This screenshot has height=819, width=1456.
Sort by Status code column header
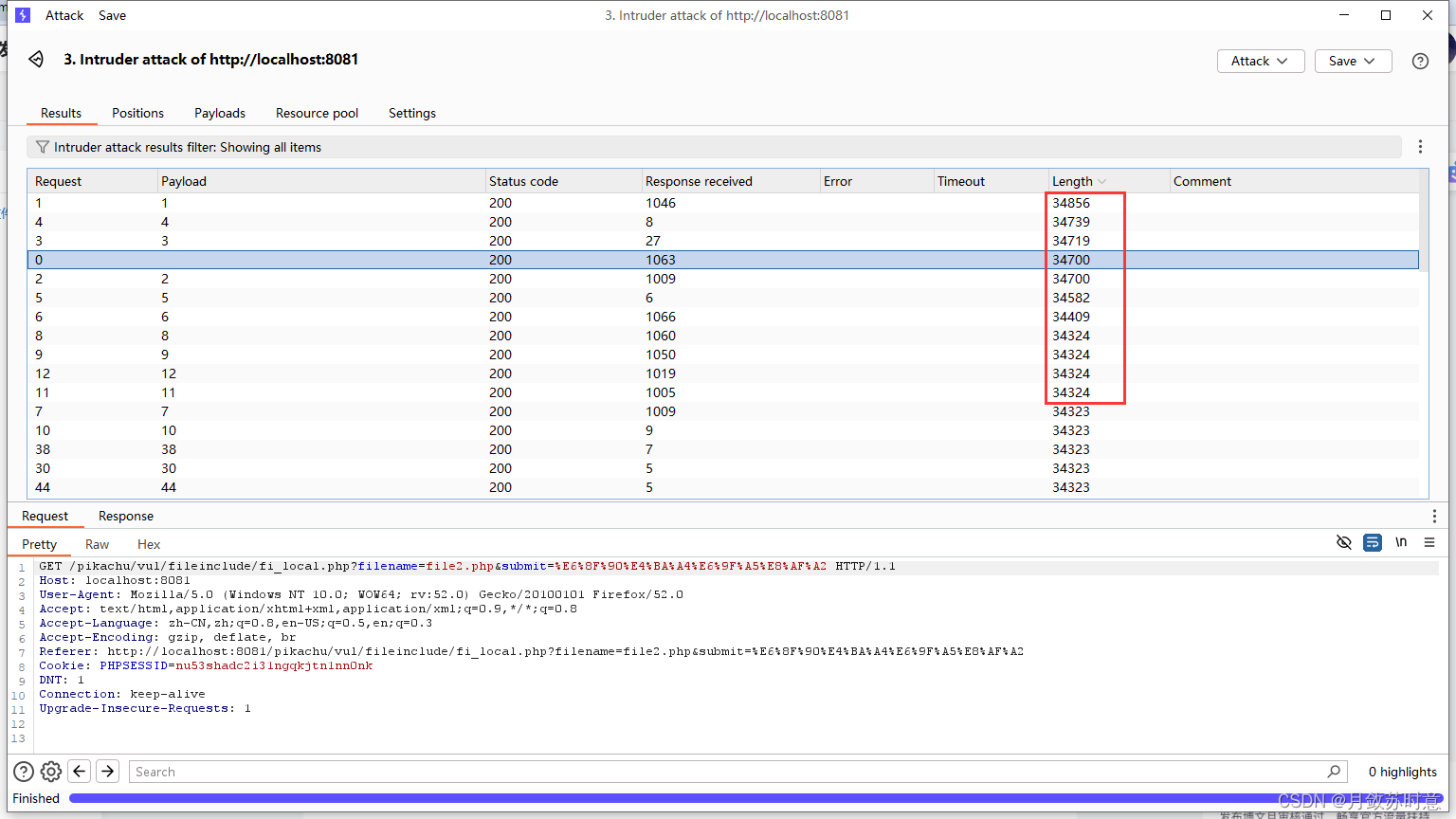(563, 181)
